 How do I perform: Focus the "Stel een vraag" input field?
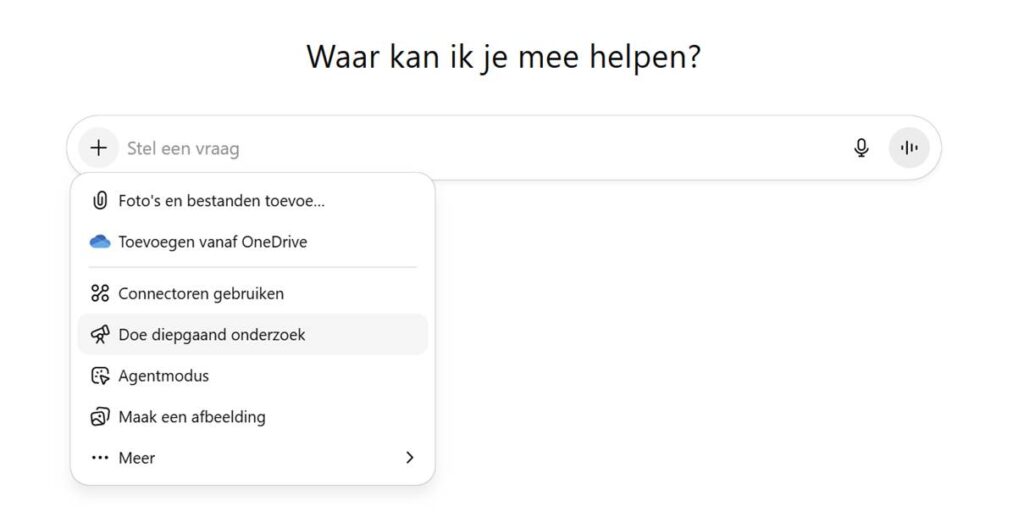[x=480, y=148]
